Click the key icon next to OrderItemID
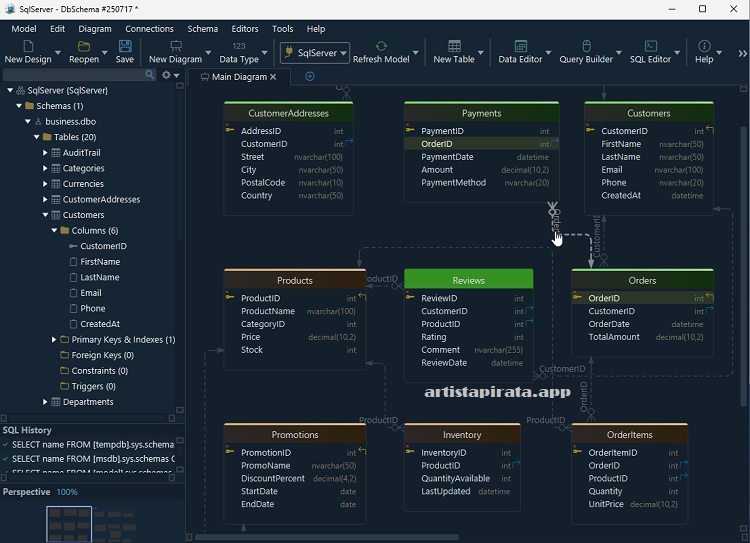Screen dimensions: 750x543 (577, 451)
